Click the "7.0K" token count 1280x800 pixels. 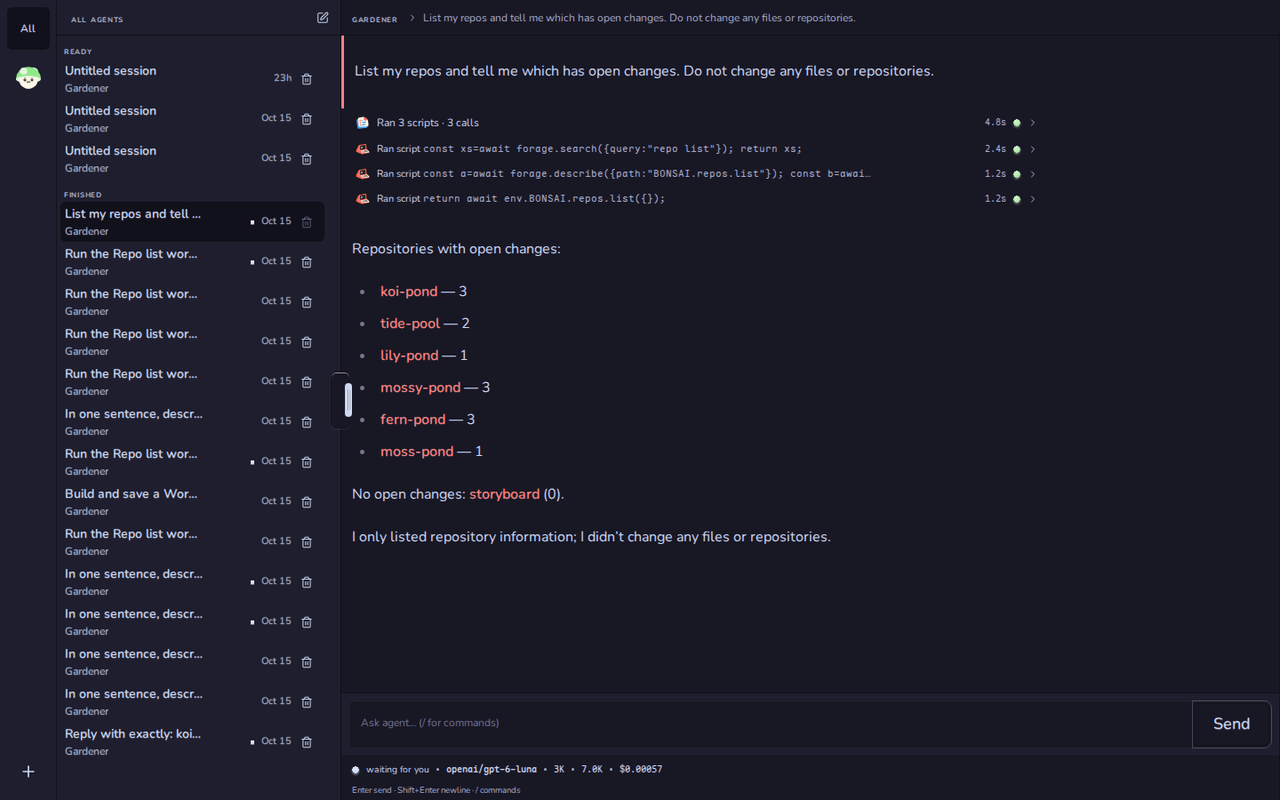pos(592,770)
